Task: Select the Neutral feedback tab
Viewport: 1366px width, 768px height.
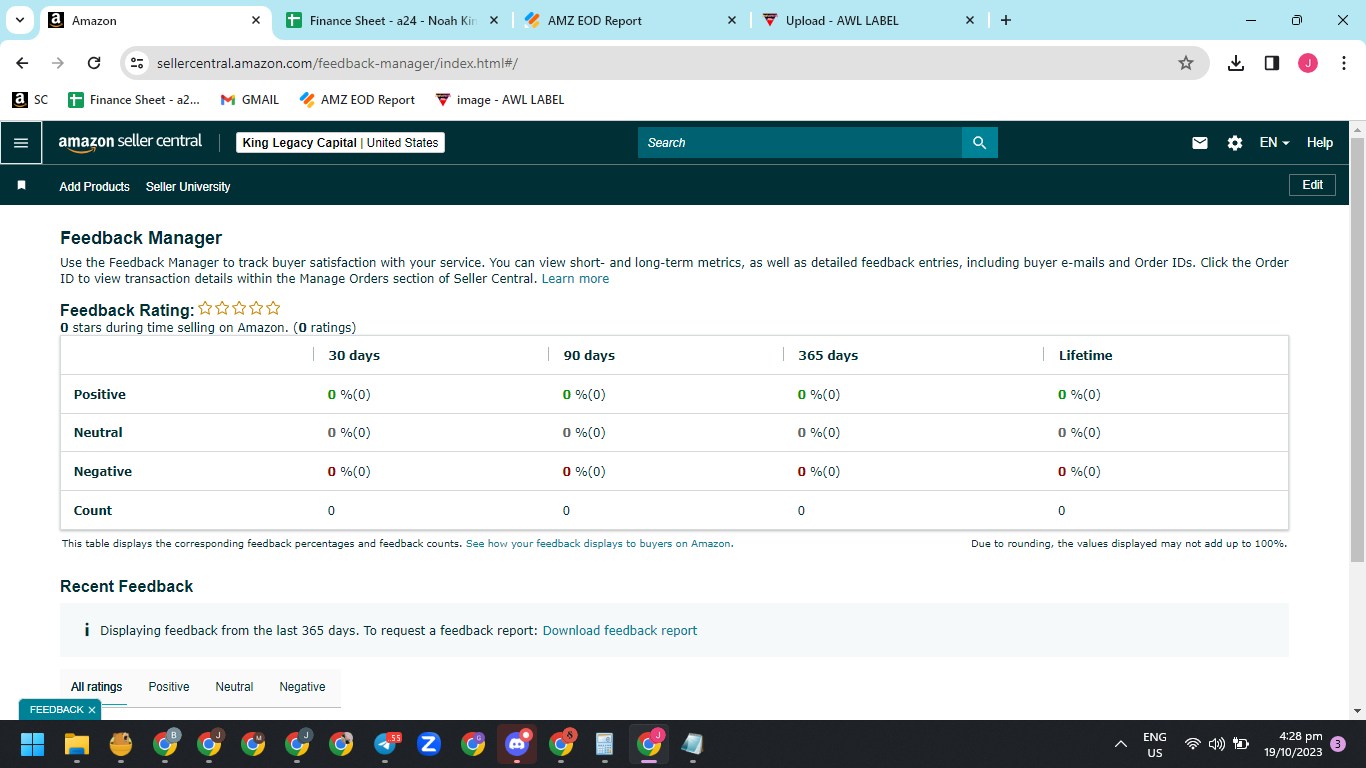Action: [x=234, y=687]
